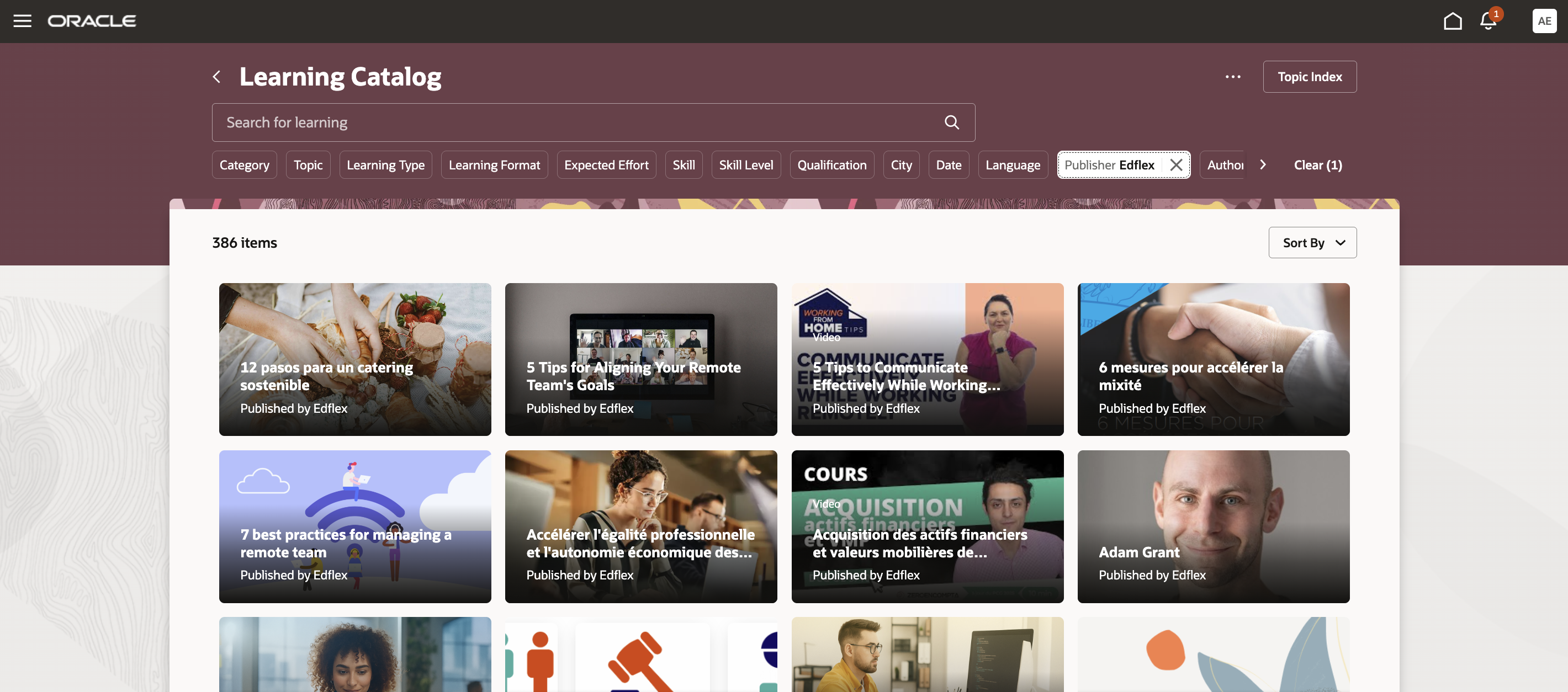Remove the Publisher Edflex filter
This screenshot has height=692, width=1568.
[x=1176, y=165]
